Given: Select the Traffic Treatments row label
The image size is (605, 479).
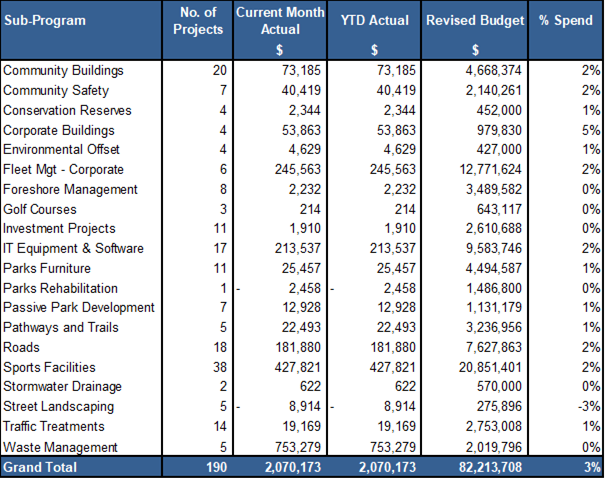Looking at the screenshot, I should click(54, 427).
